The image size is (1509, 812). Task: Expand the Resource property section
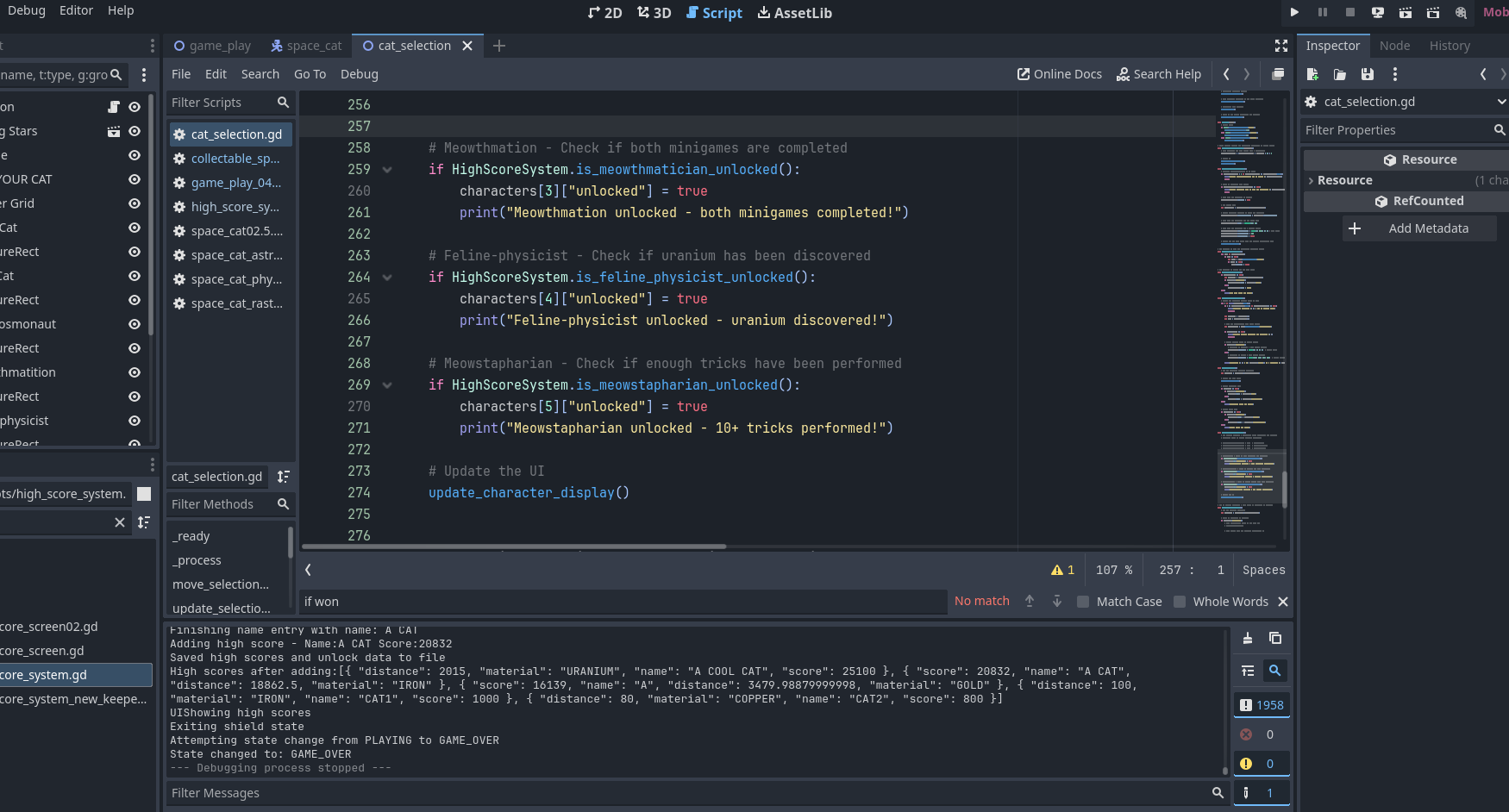pos(1312,180)
